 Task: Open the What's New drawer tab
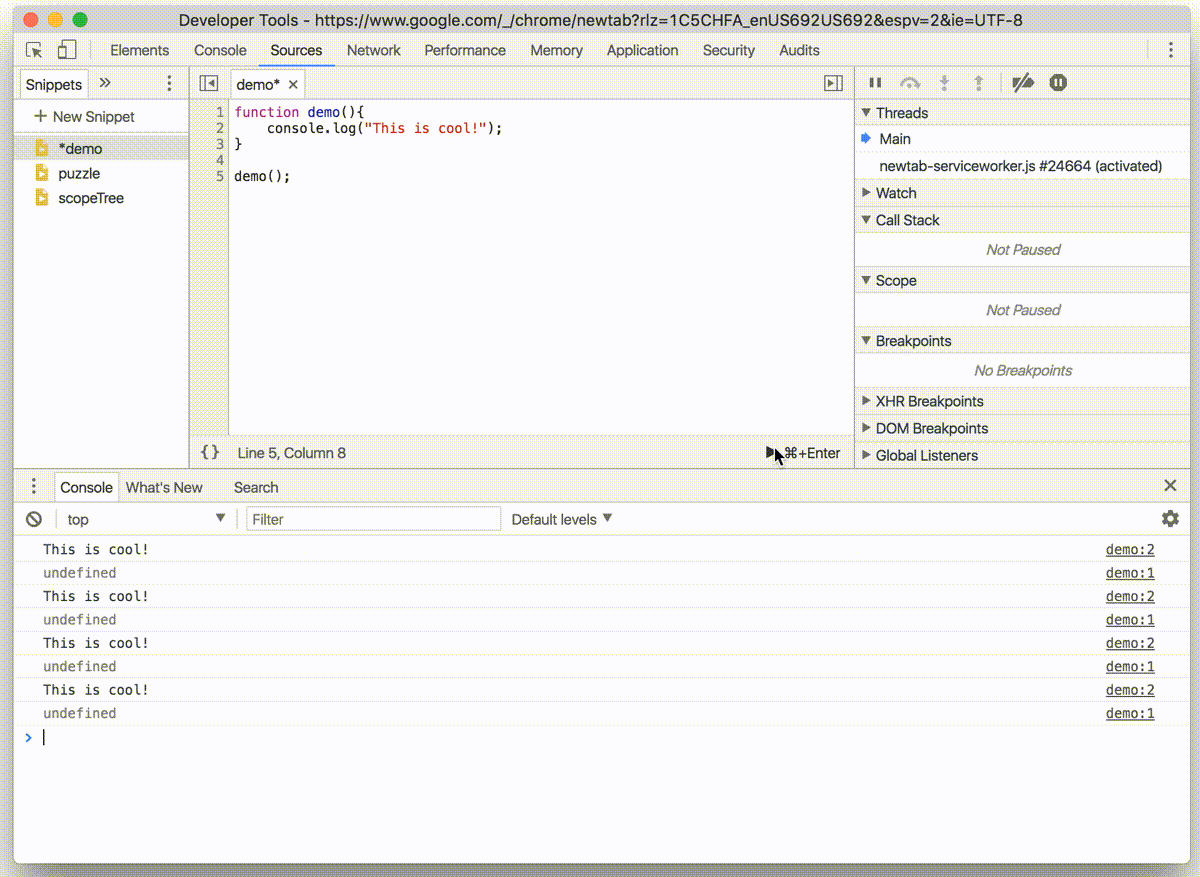point(164,487)
